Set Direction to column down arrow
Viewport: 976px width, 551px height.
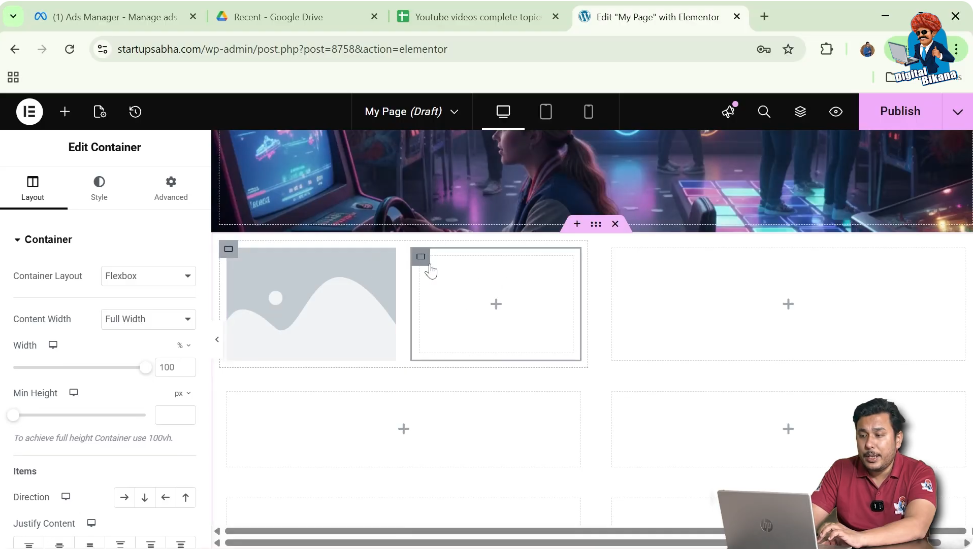pyautogui.click(x=145, y=497)
